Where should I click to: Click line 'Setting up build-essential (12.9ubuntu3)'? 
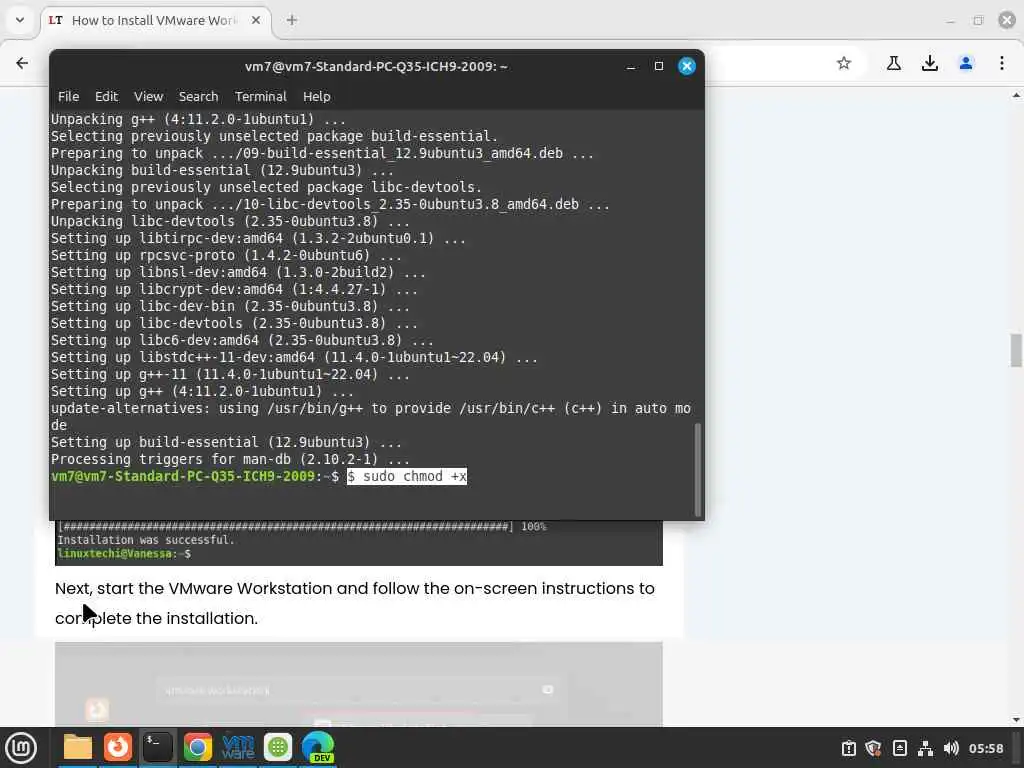[x=226, y=442]
